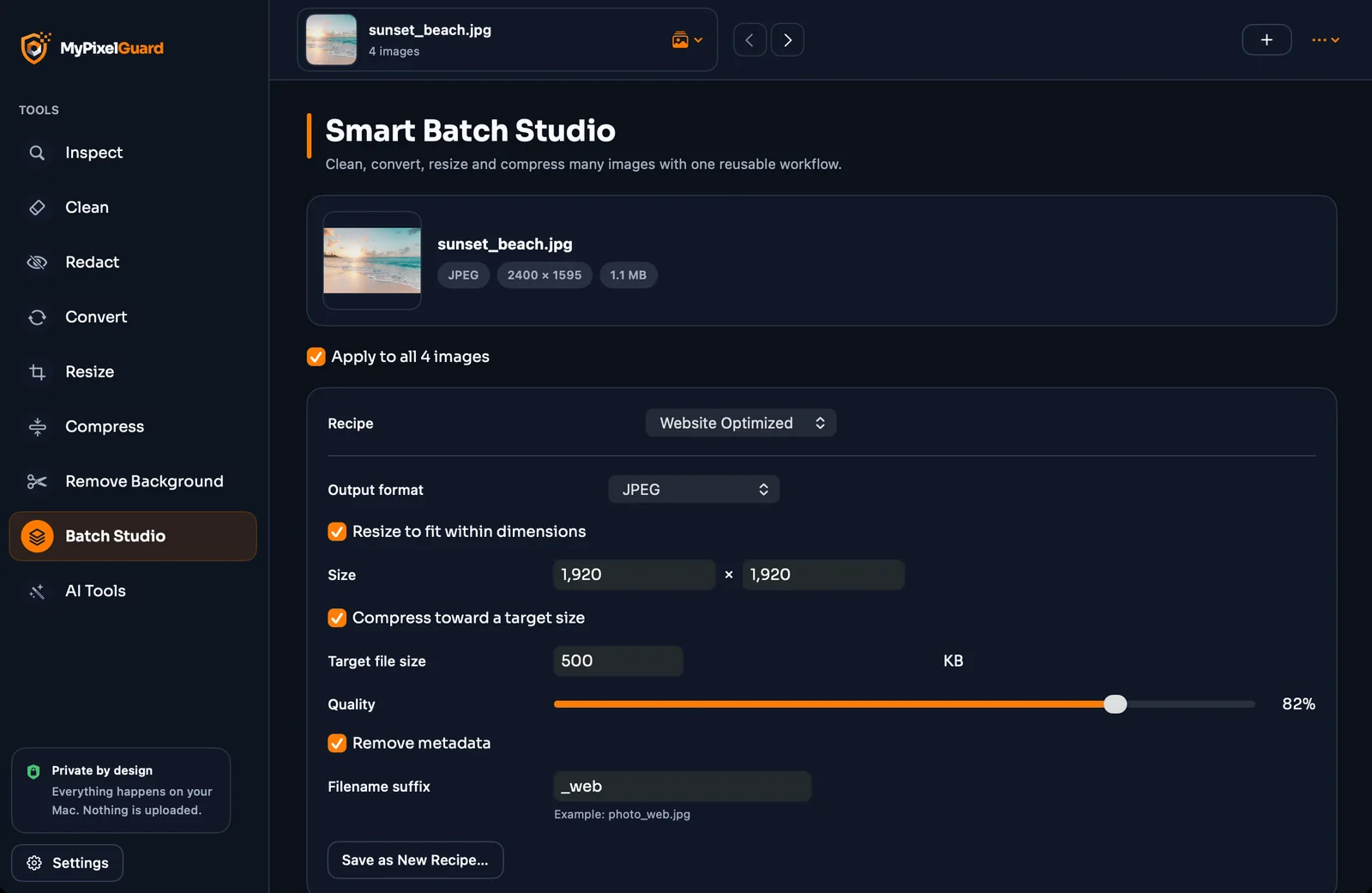Screen dimensions: 1372x893
Task: Click the 2400 × 1595 dimensions tag
Action: [x=545, y=275]
